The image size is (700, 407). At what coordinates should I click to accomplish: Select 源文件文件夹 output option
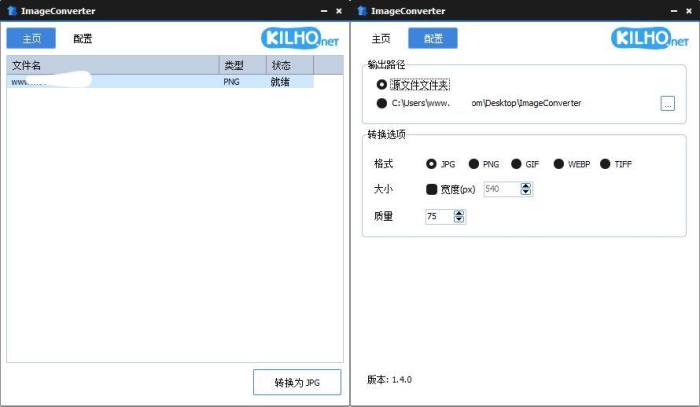[381, 84]
